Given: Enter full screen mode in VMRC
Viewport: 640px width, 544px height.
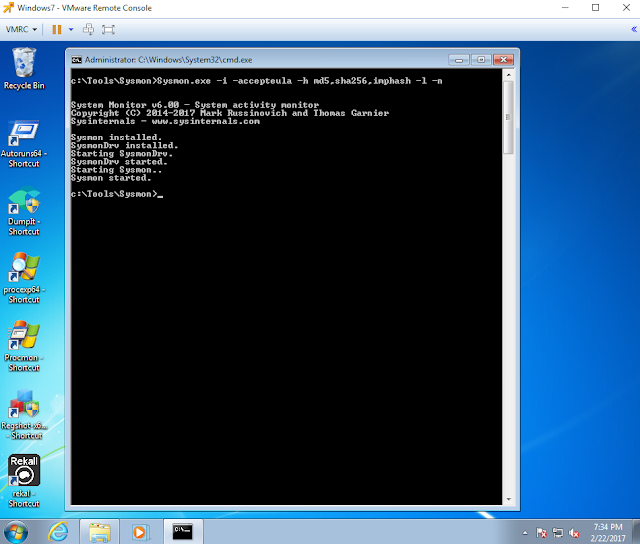Looking at the screenshot, I should 108,29.
